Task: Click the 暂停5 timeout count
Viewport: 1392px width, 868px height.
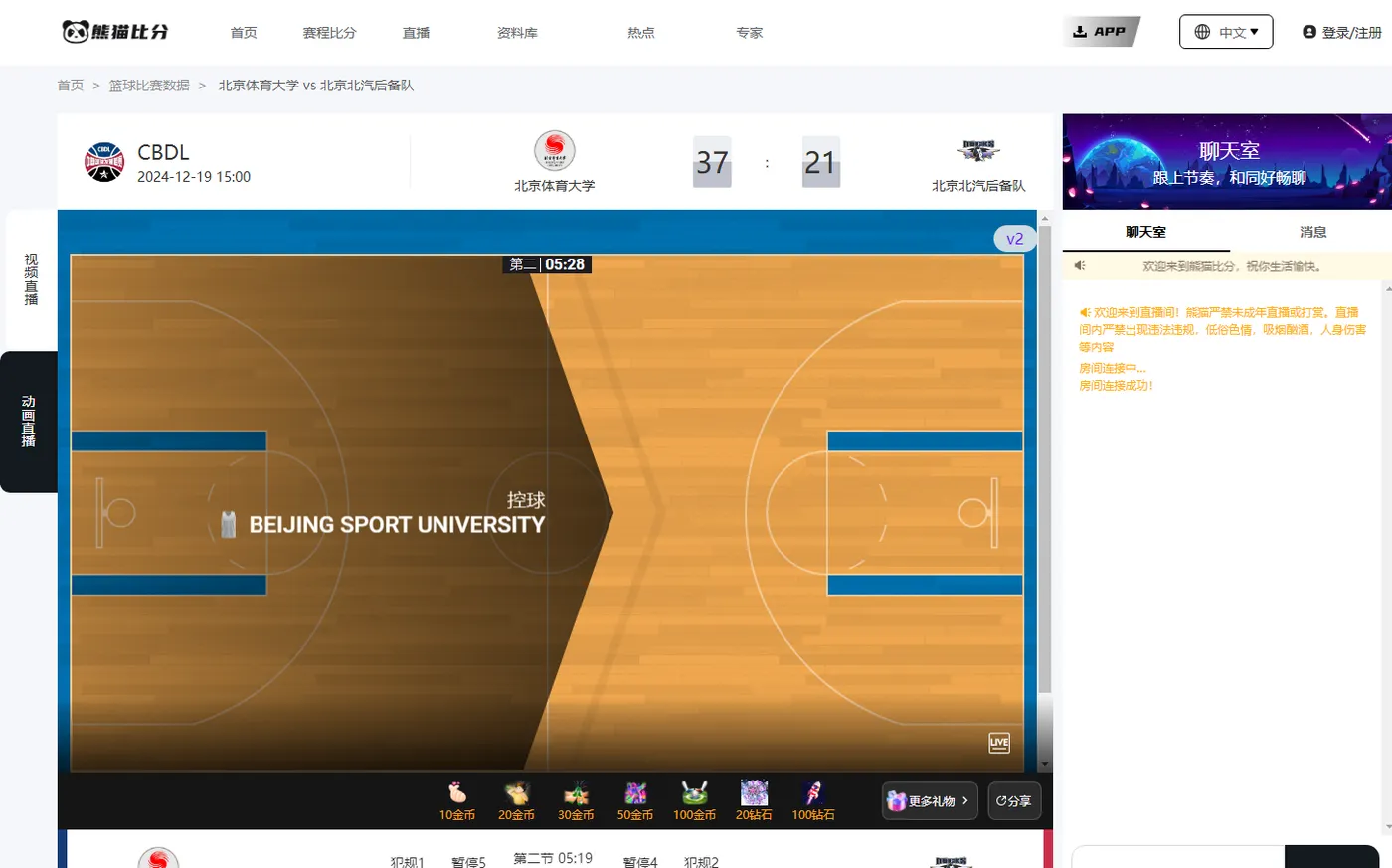Action: [468, 862]
